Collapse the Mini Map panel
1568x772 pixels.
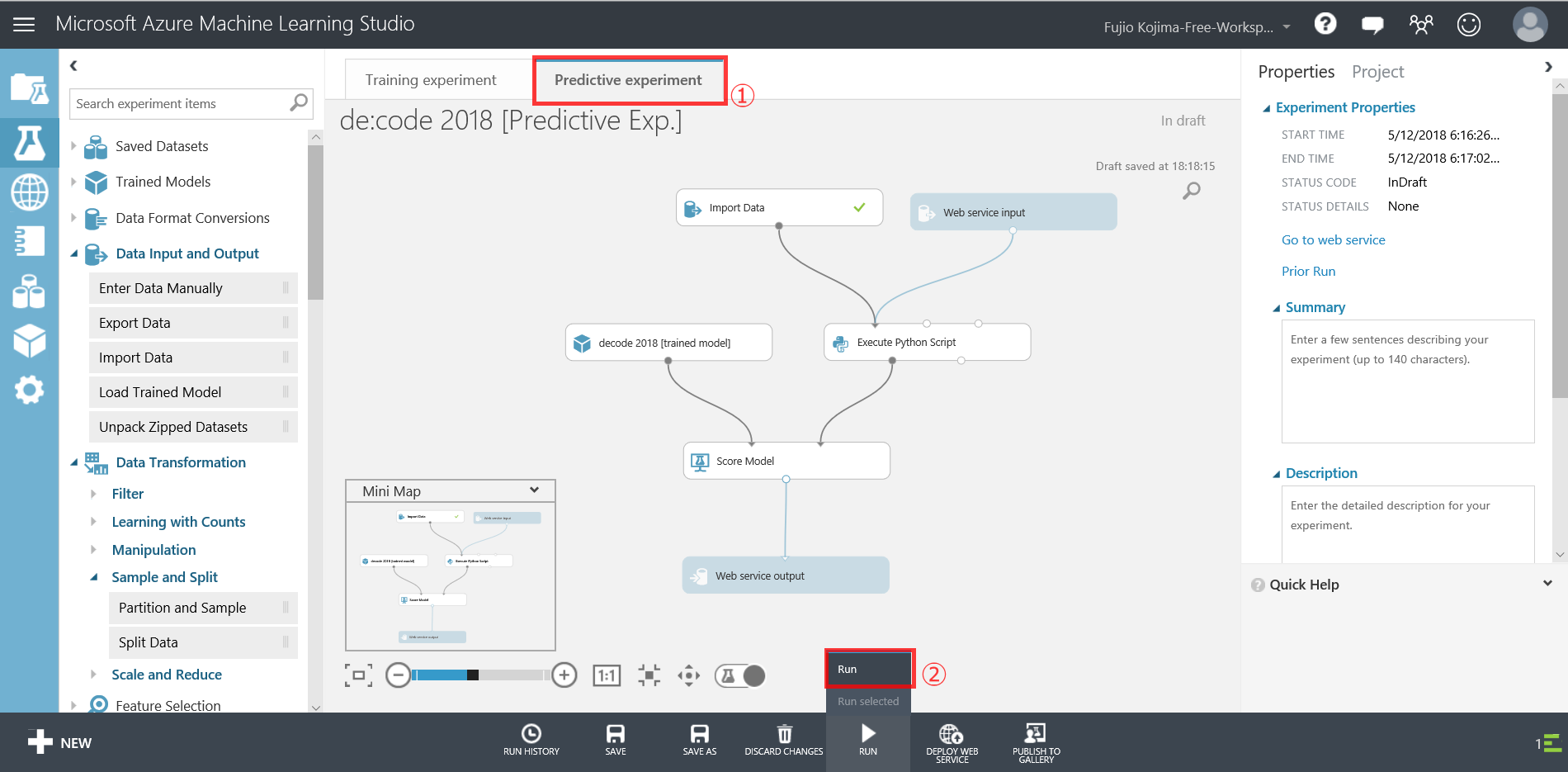coord(534,490)
